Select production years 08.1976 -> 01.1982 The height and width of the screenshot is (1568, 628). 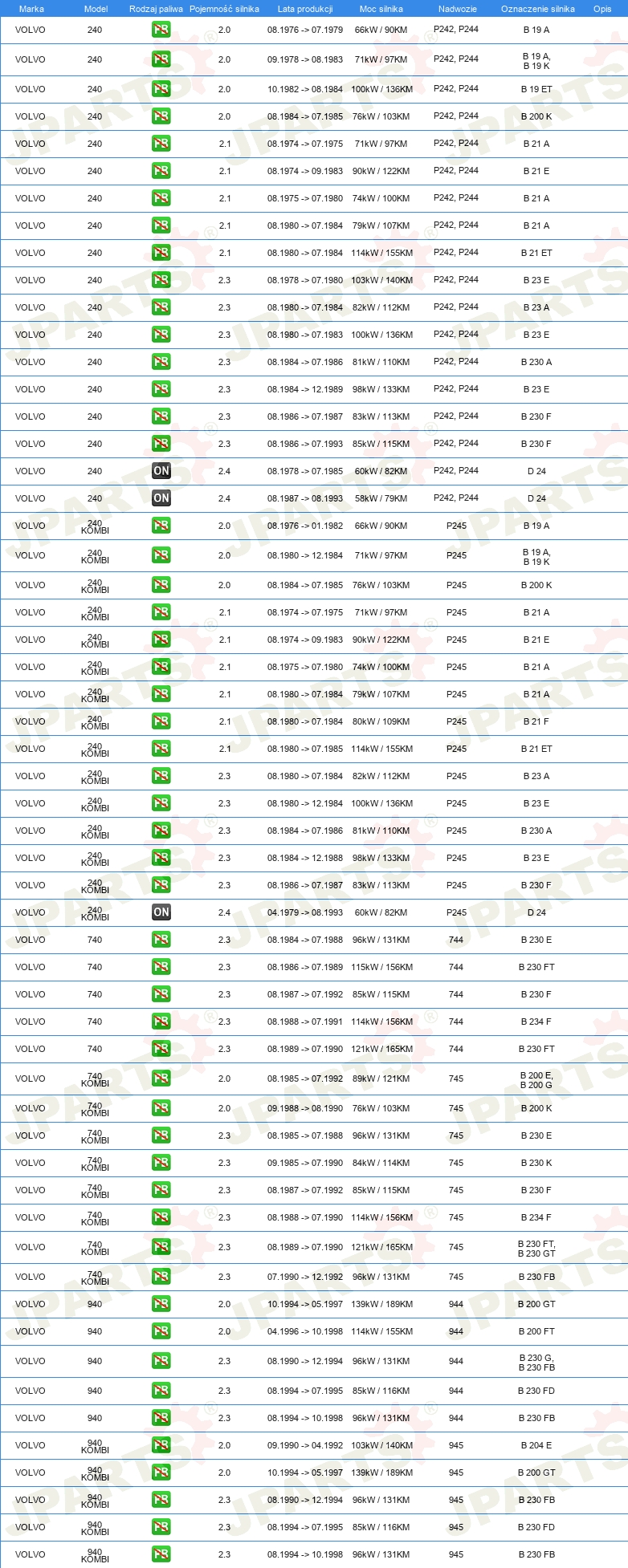(x=305, y=526)
